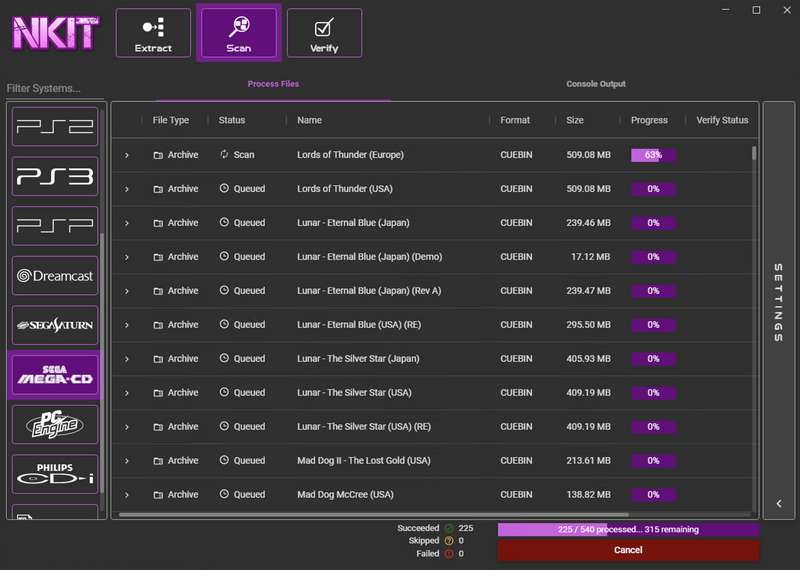Sort by the Status column header
Viewport: 800px width, 570px height.
pyautogui.click(x=232, y=120)
